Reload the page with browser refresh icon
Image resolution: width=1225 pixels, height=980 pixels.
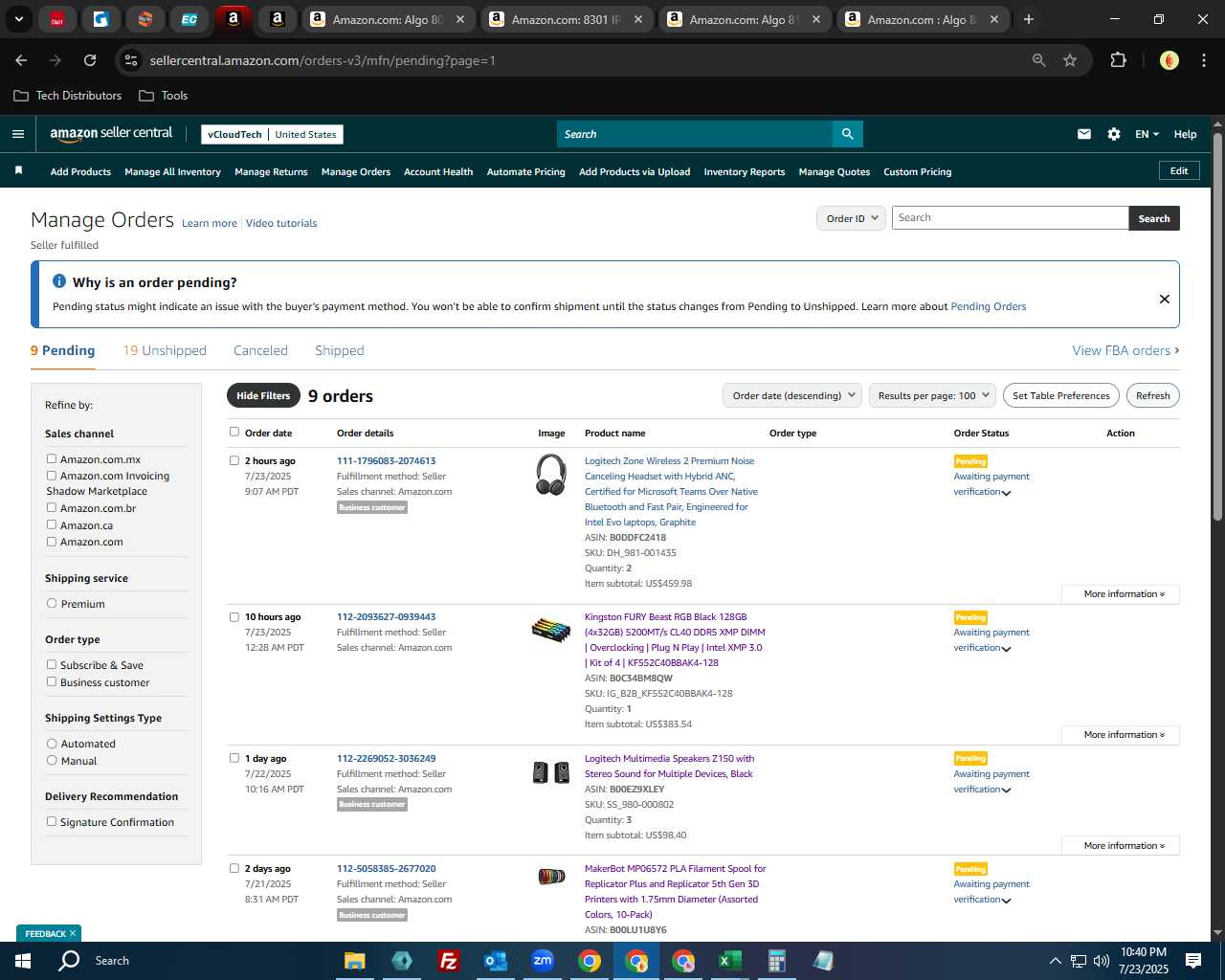coord(90,60)
